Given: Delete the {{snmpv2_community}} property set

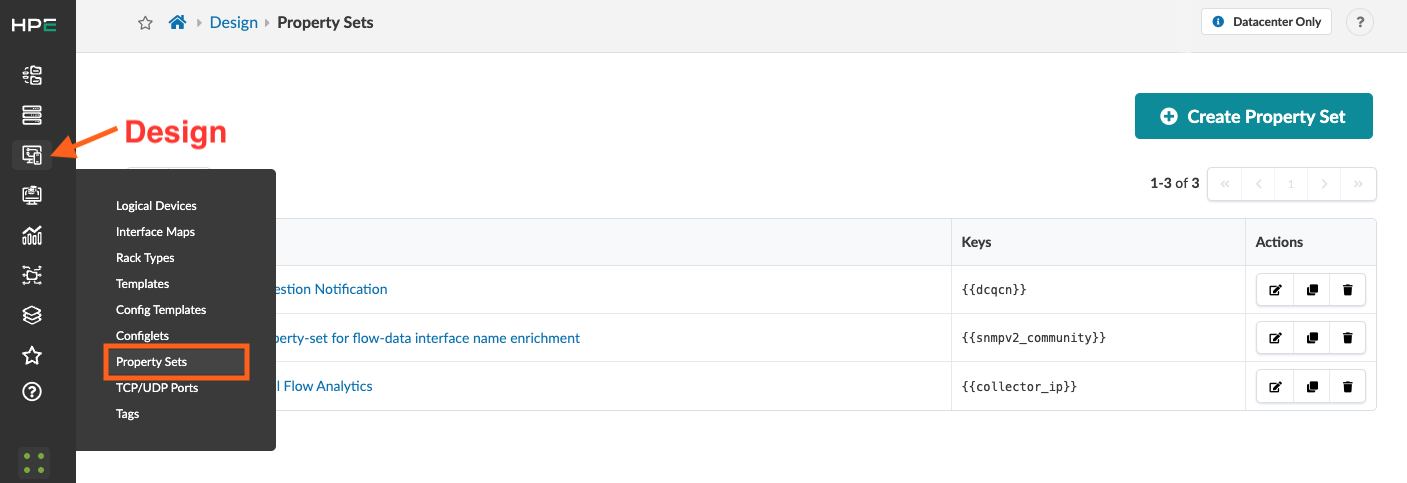Looking at the screenshot, I should (1347, 338).
